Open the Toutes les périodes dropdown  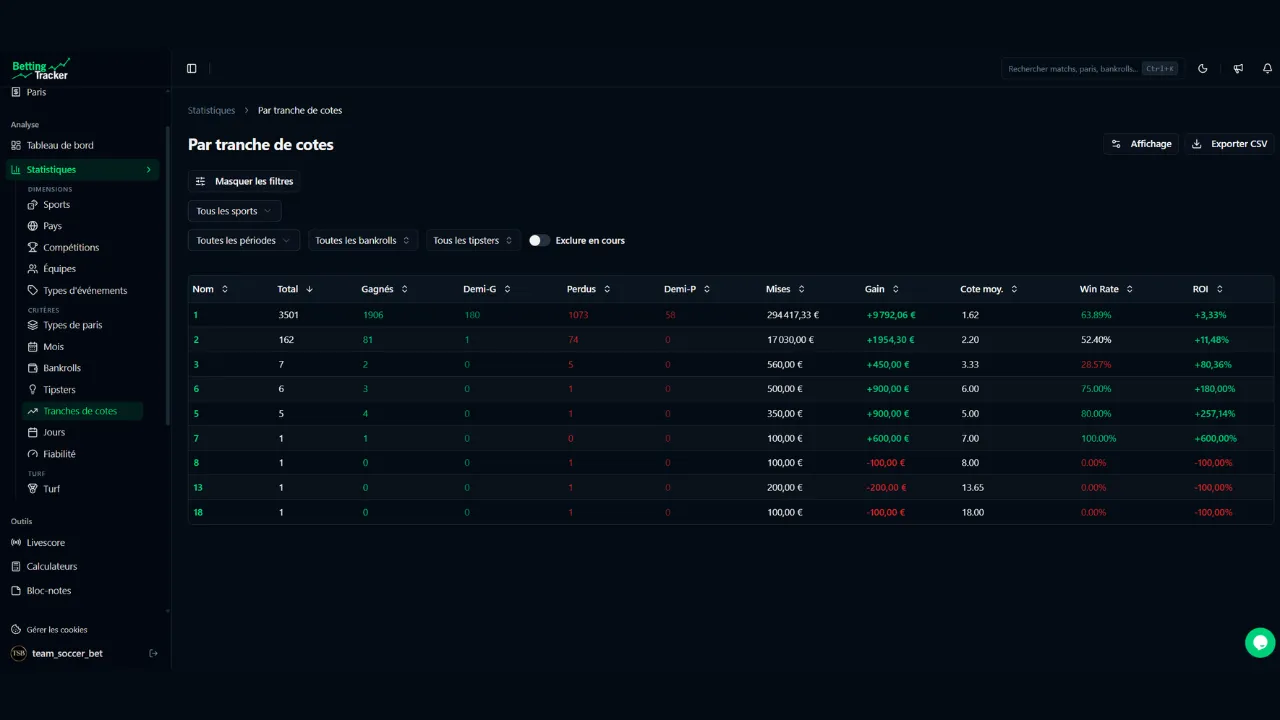244,240
